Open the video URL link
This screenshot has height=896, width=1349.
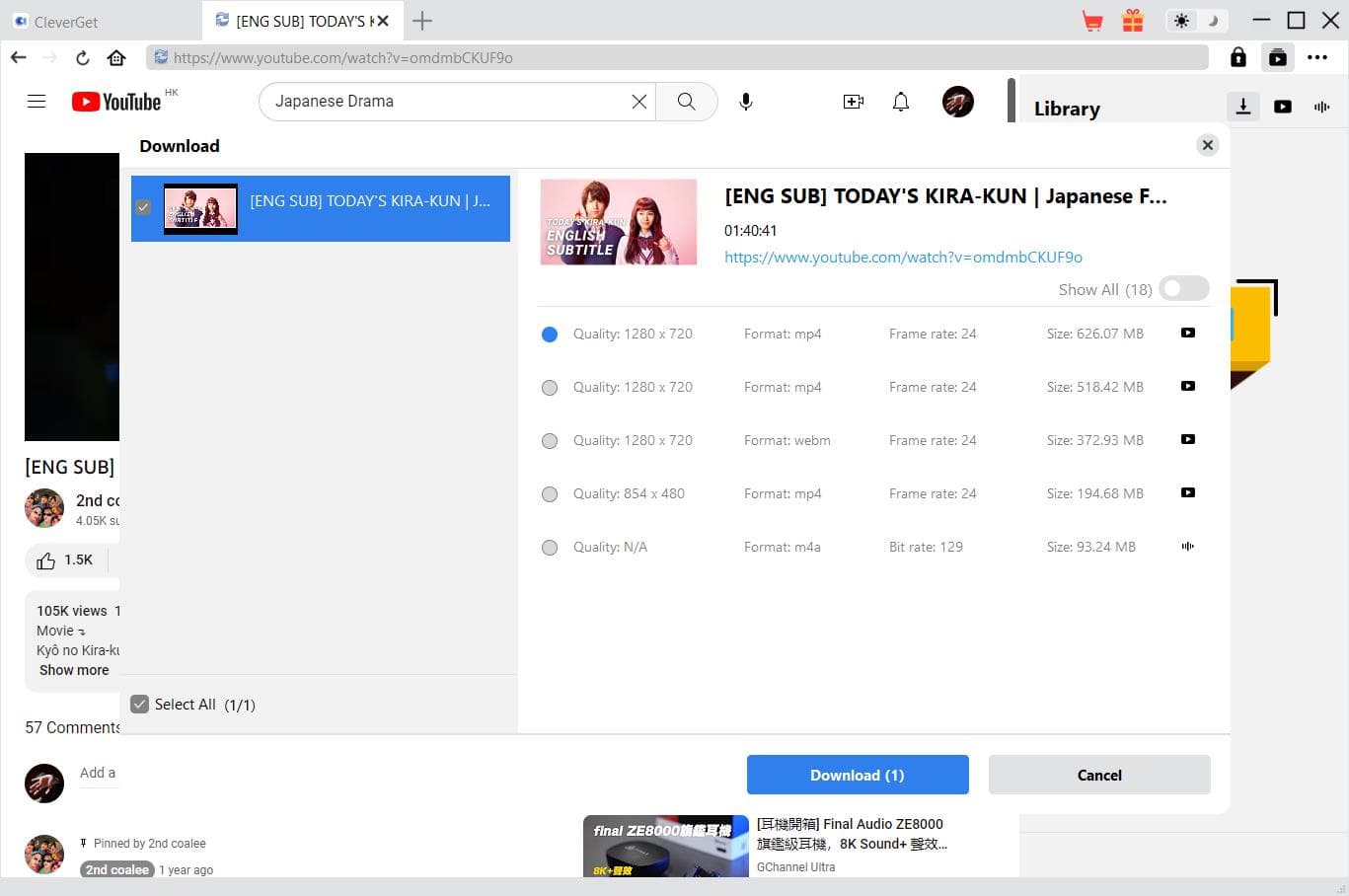point(903,258)
